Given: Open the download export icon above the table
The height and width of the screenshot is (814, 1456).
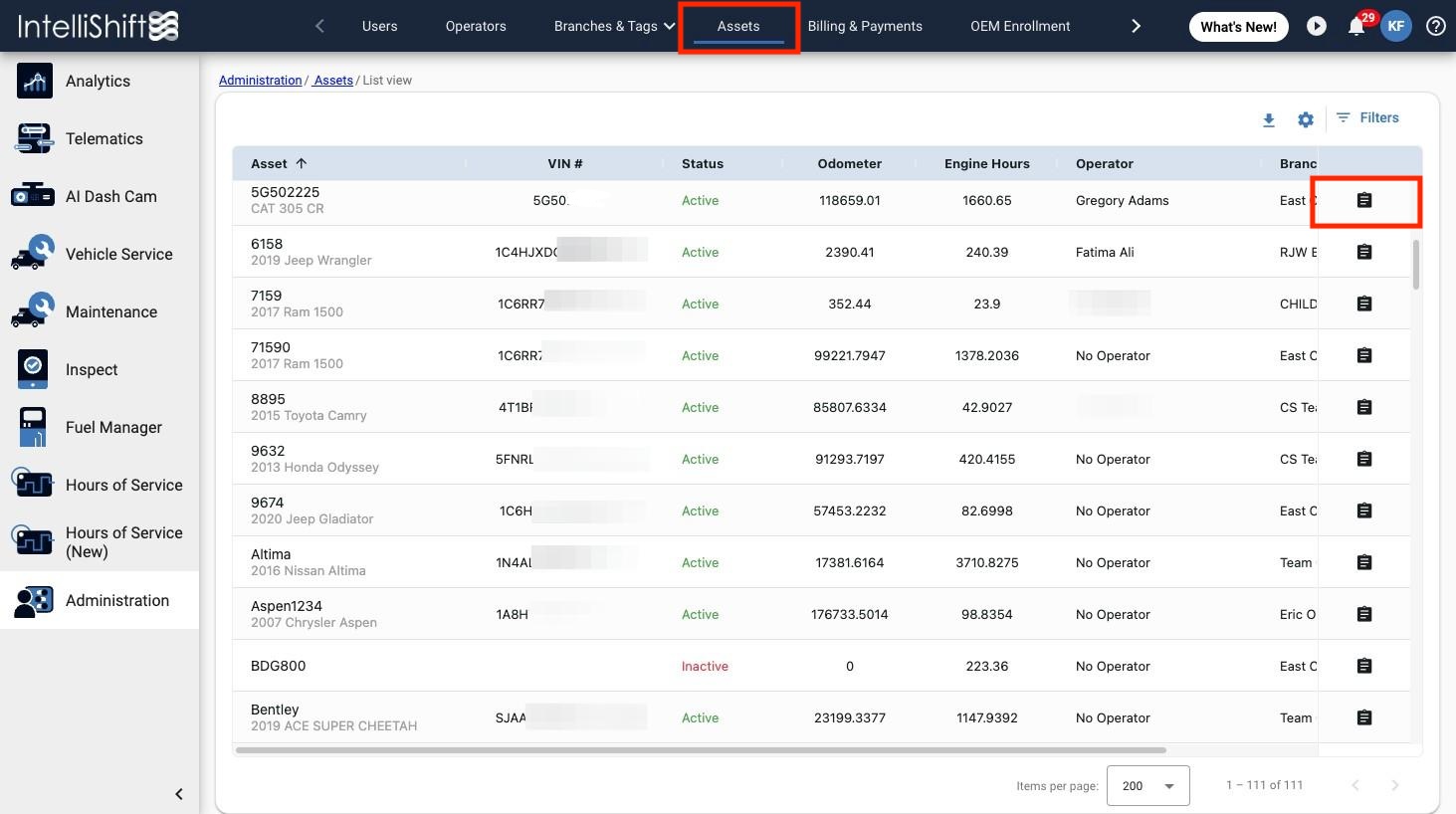Looking at the screenshot, I should pos(1269,118).
